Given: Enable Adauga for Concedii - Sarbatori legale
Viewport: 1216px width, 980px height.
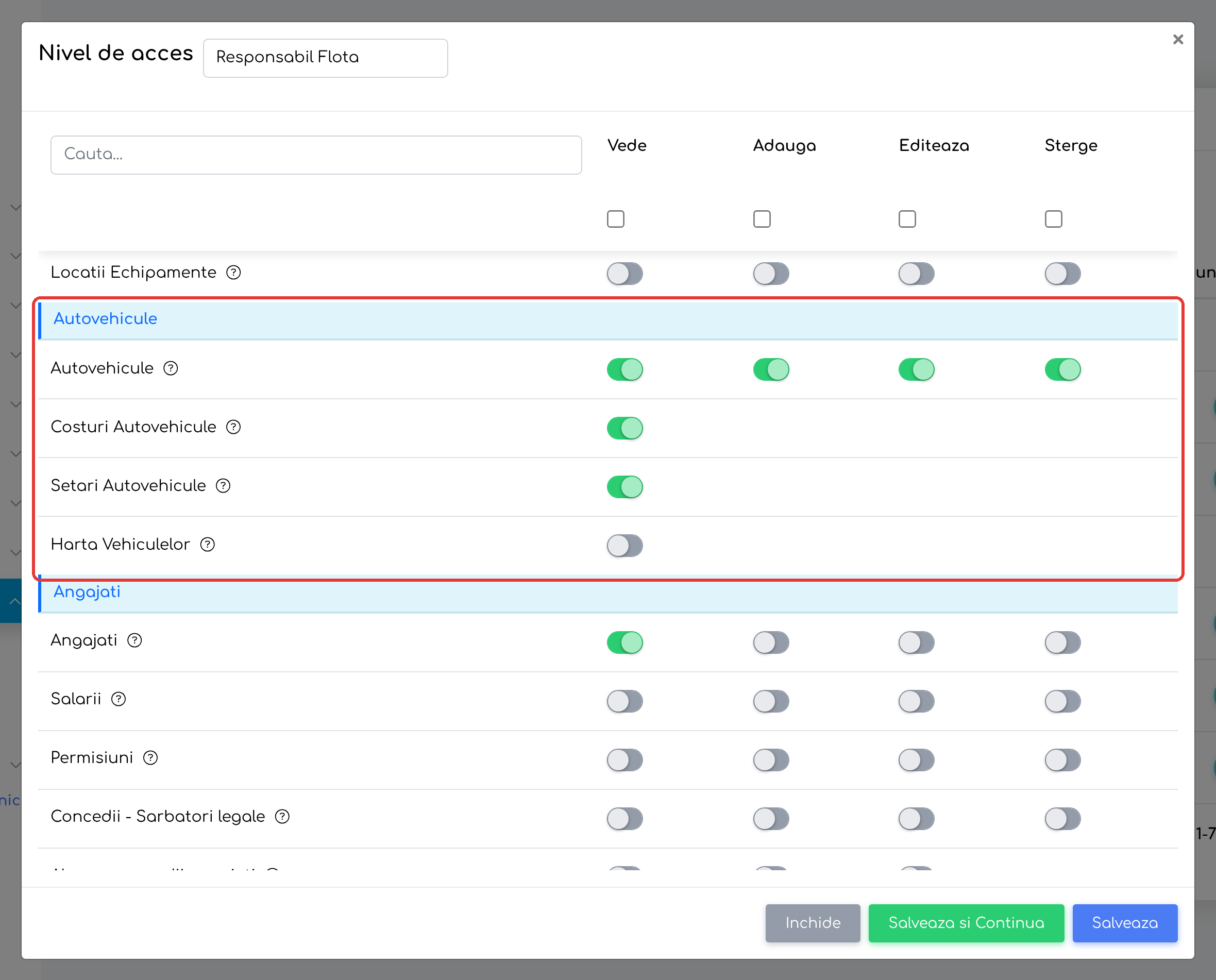Looking at the screenshot, I should pyautogui.click(x=771, y=819).
